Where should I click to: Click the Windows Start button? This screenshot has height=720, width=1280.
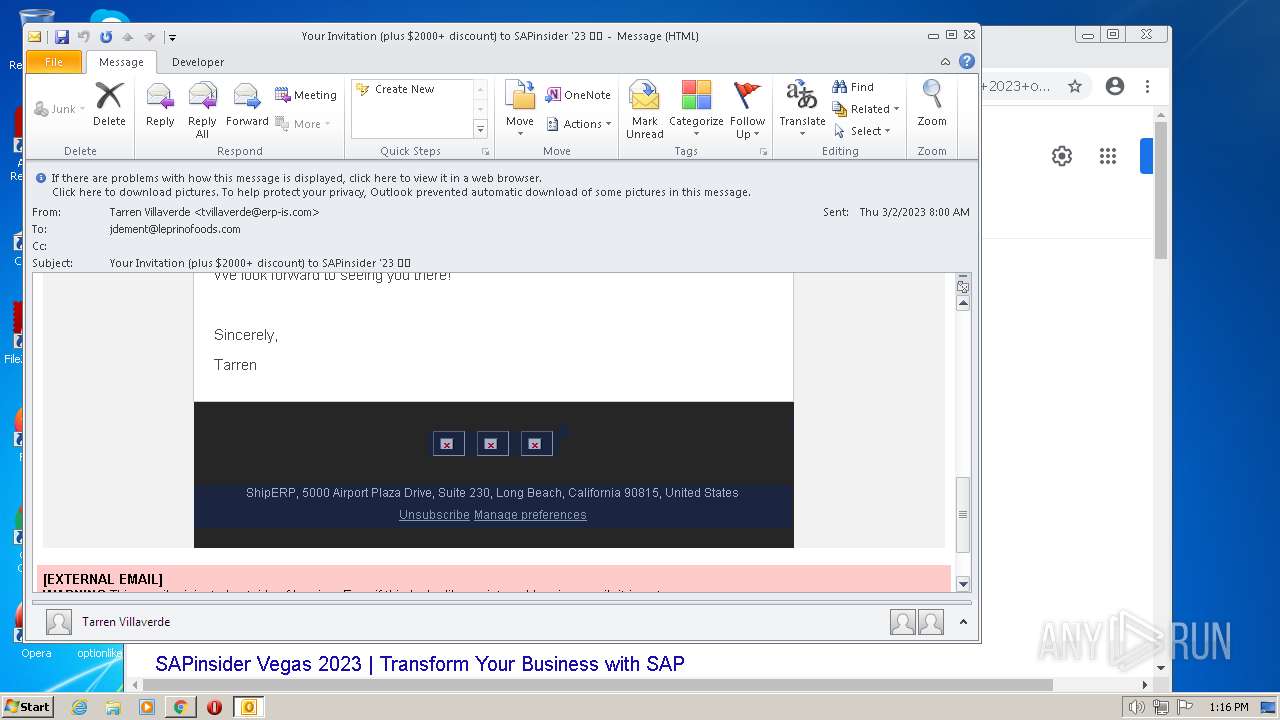coord(28,706)
